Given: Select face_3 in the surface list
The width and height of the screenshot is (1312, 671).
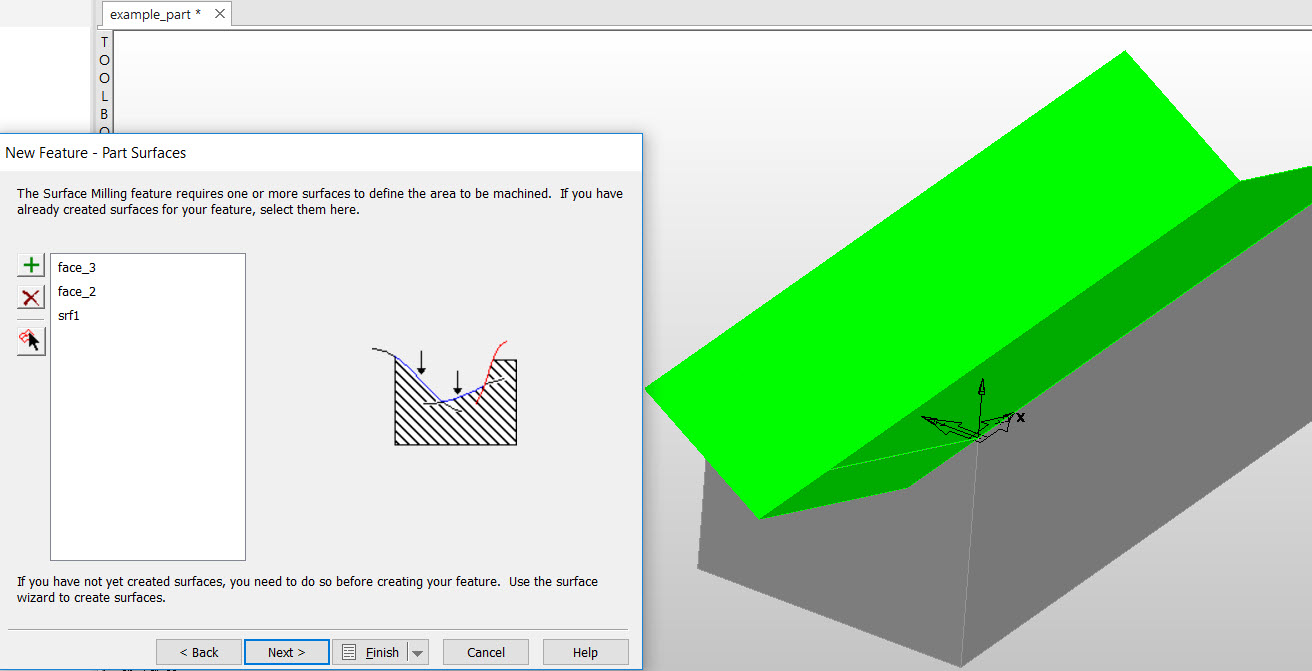Looking at the screenshot, I should tap(77, 267).
